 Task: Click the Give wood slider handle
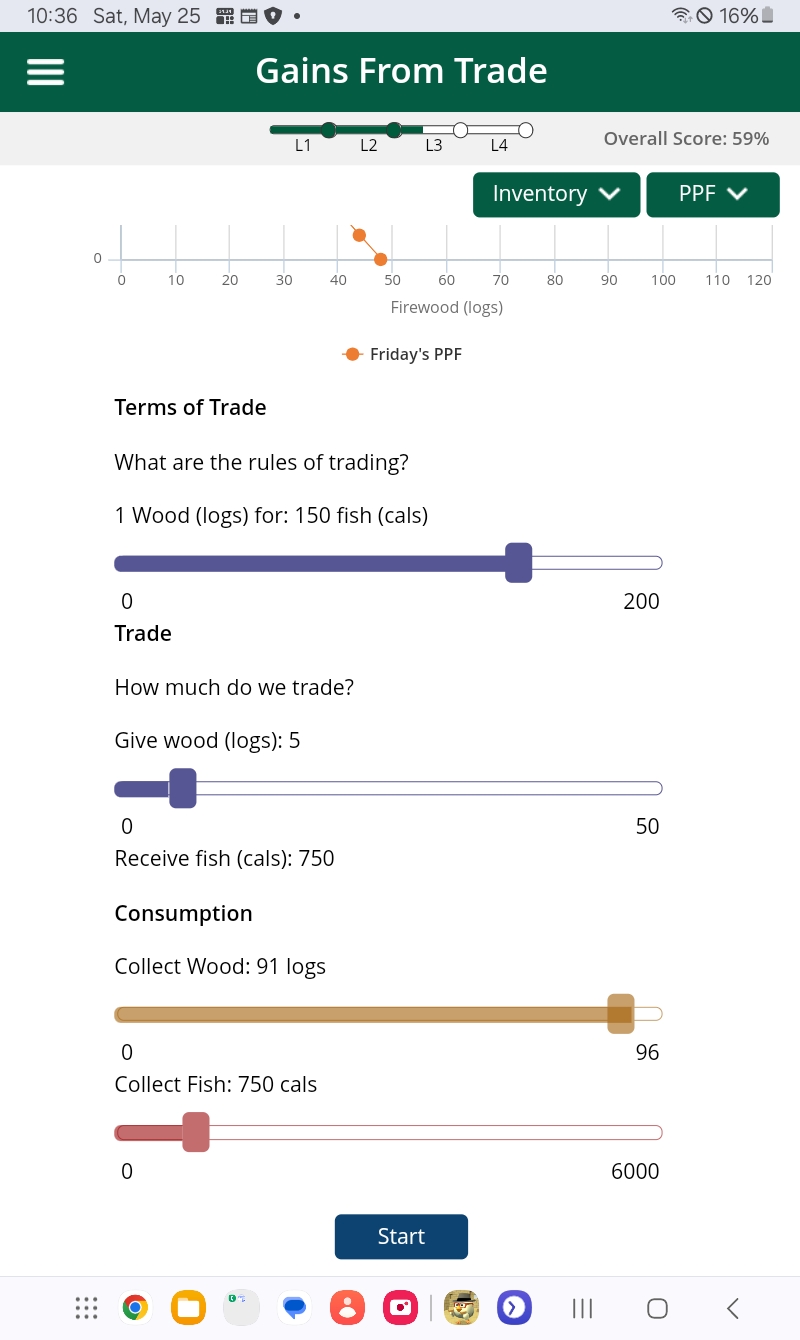[183, 787]
